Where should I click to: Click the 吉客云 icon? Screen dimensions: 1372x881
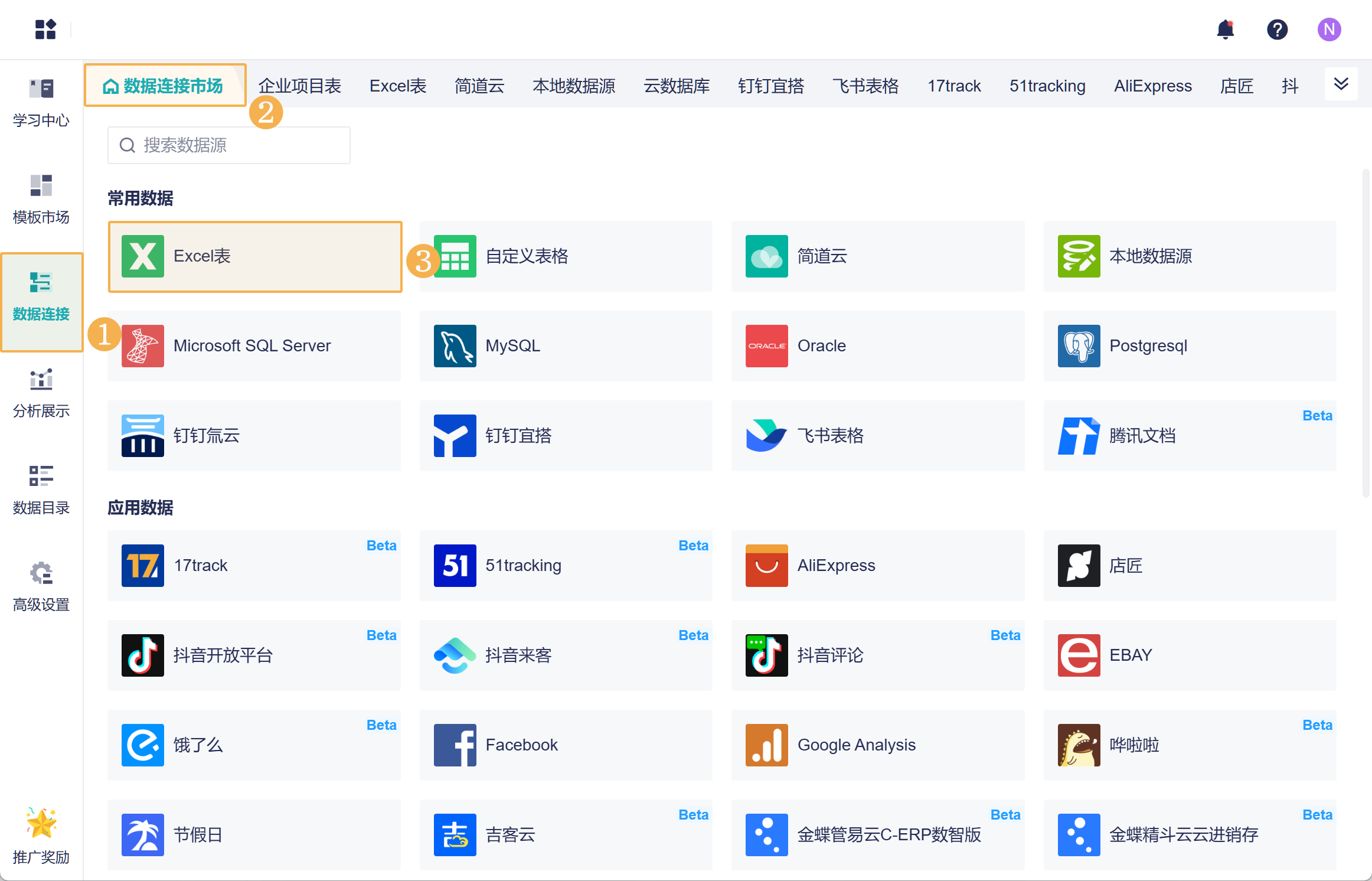455,835
